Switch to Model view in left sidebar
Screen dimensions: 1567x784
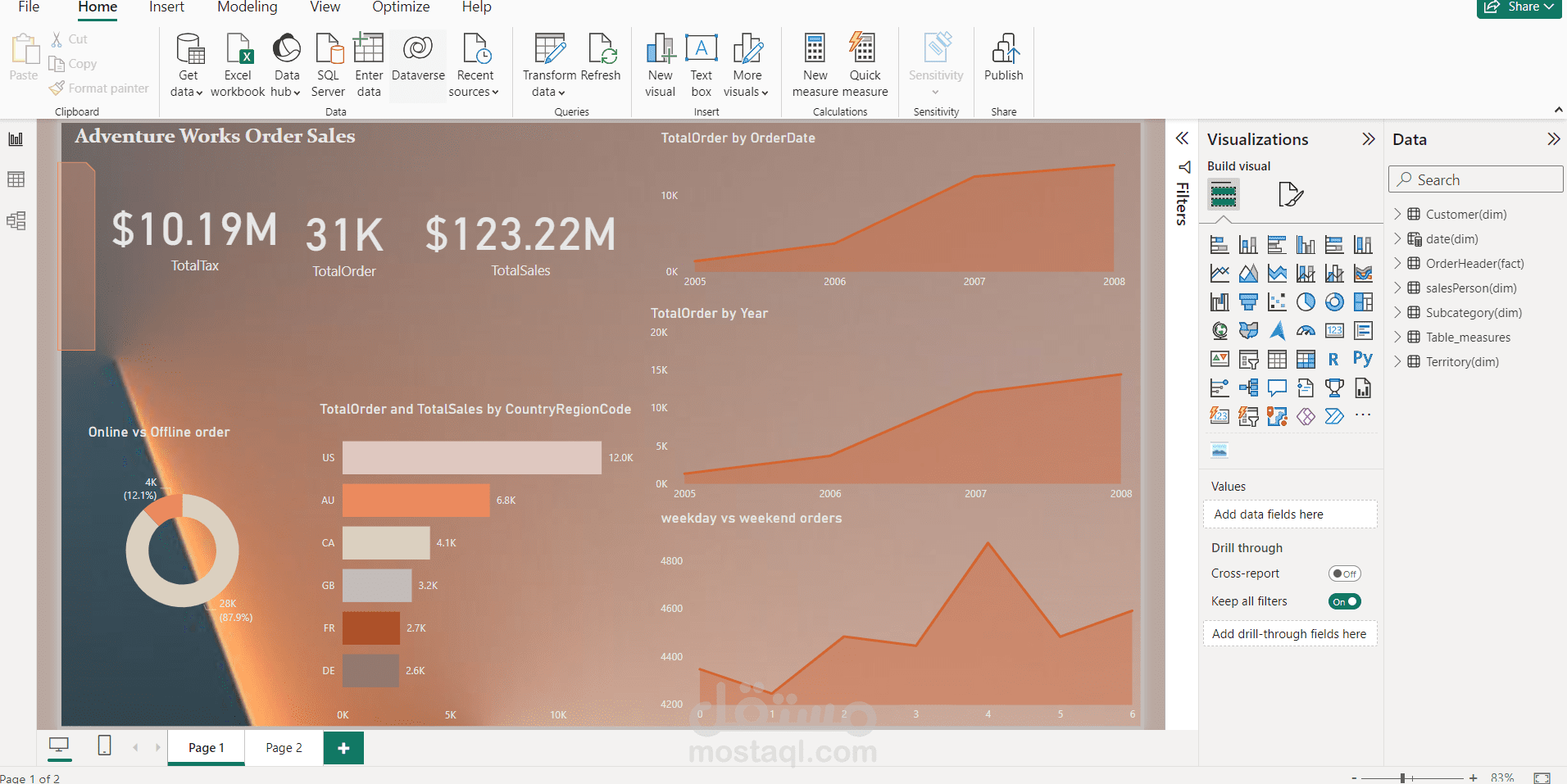click(16, 220)
